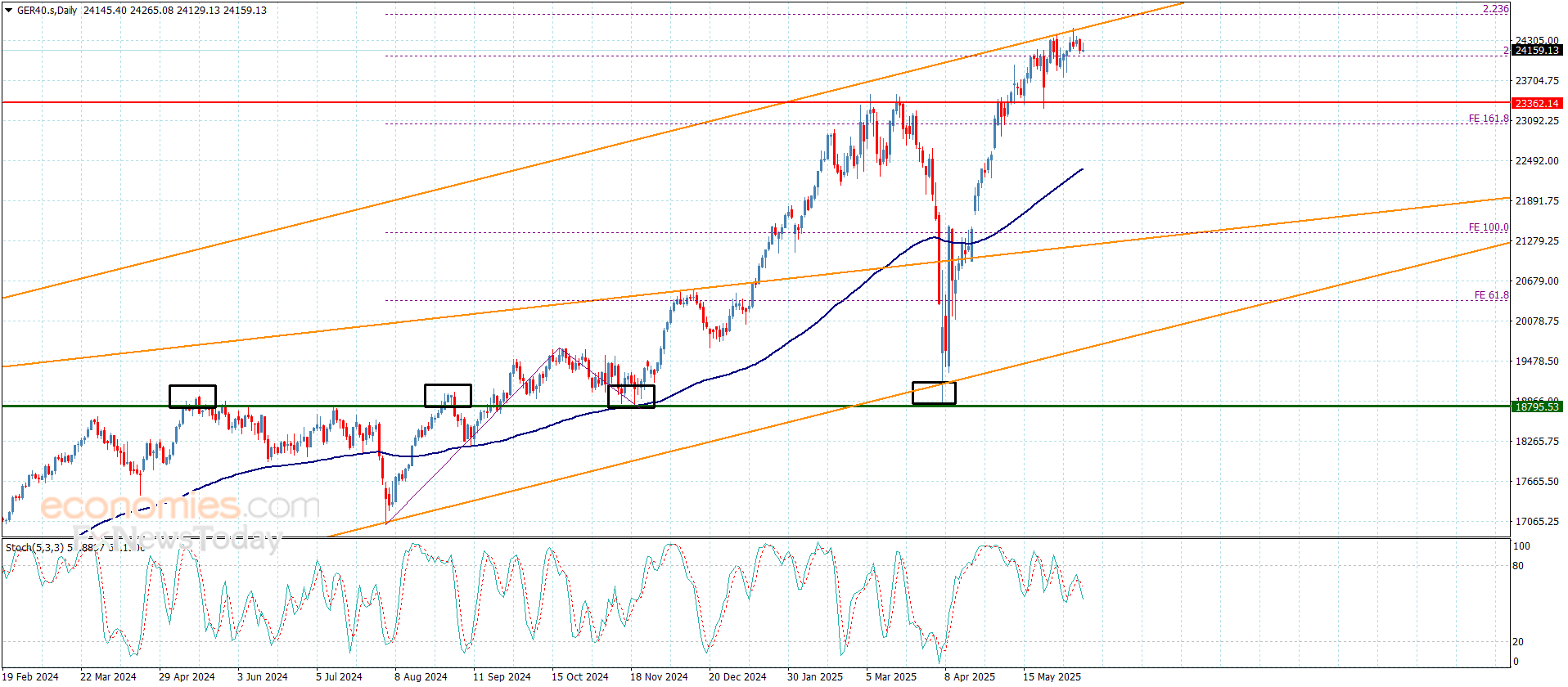Viewport: 1568px width, 687px height.
Task: Click the FE 161.8 Fibonacci label
Action: click(1488, 119)
